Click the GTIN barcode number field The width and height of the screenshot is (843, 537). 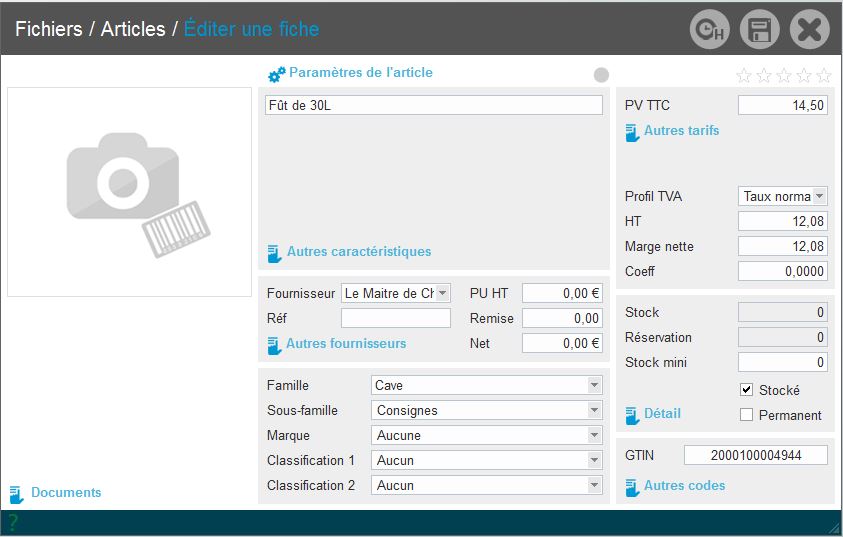click(755, 455)
